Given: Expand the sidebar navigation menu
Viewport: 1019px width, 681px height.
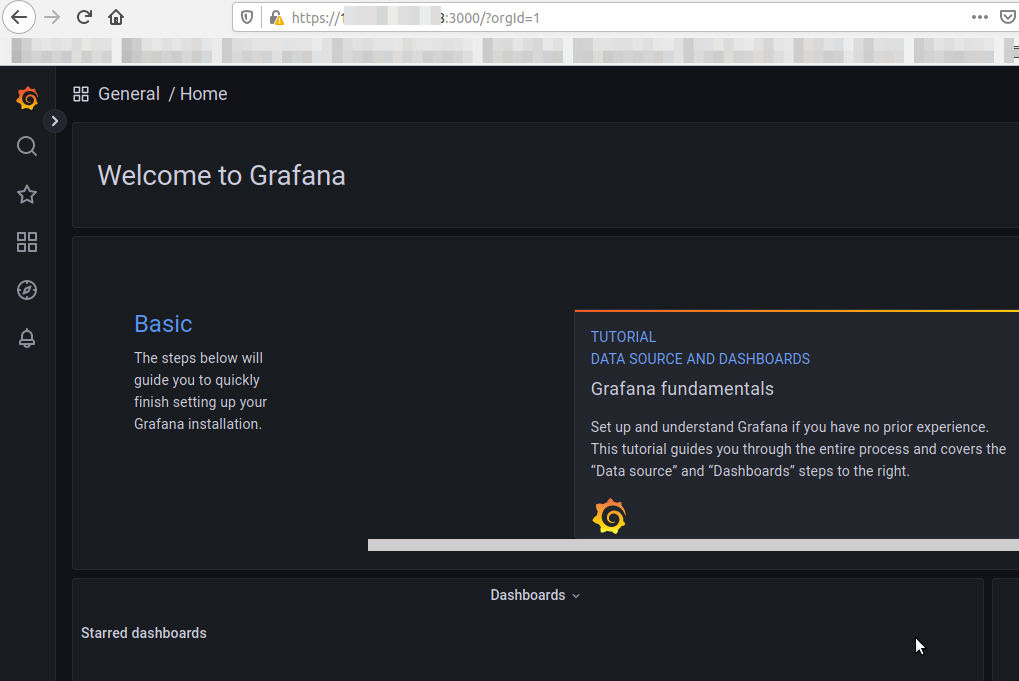Looking at the screenshot, I should click(x=55, y=121).
